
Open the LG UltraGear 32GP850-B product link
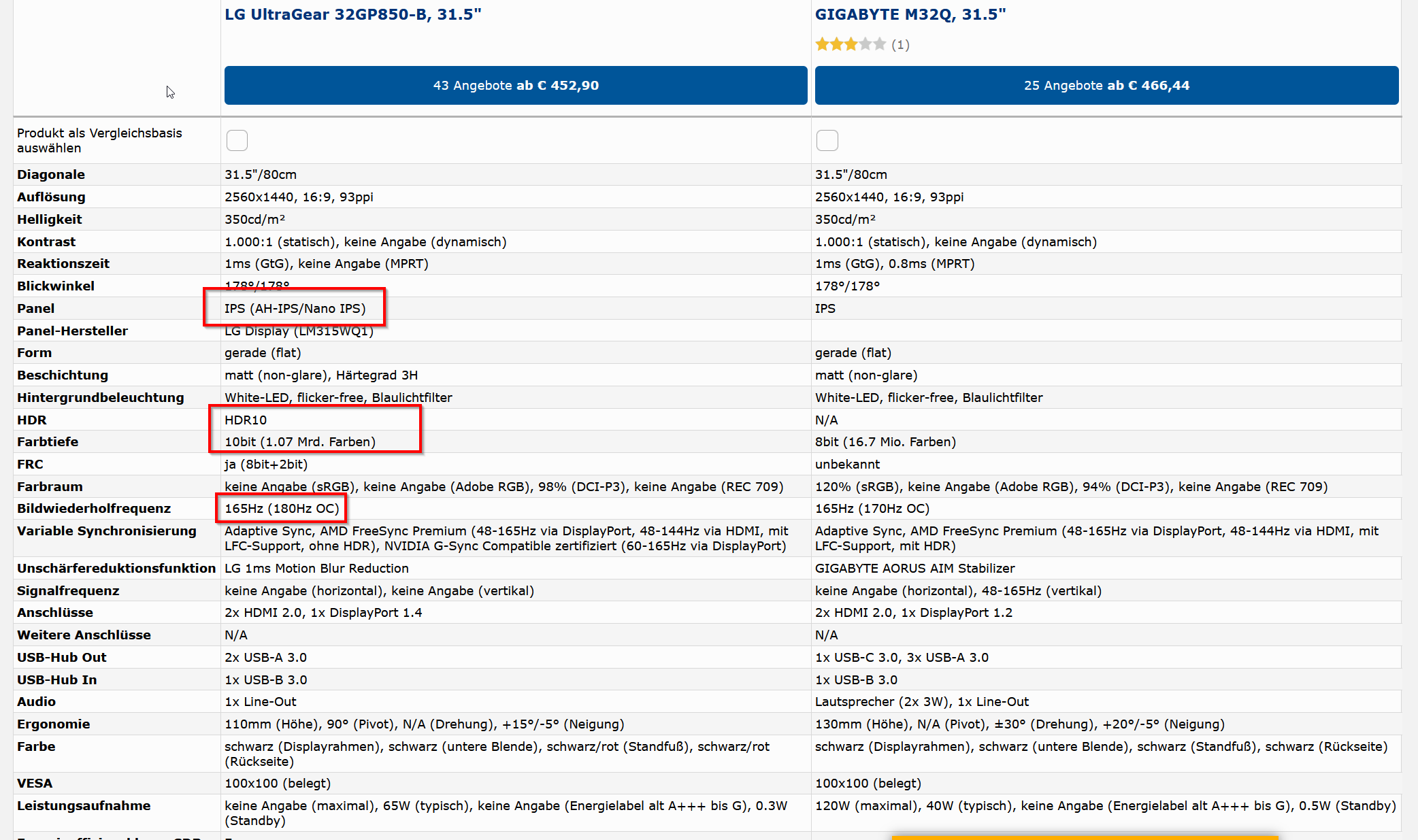coord(352,14)
